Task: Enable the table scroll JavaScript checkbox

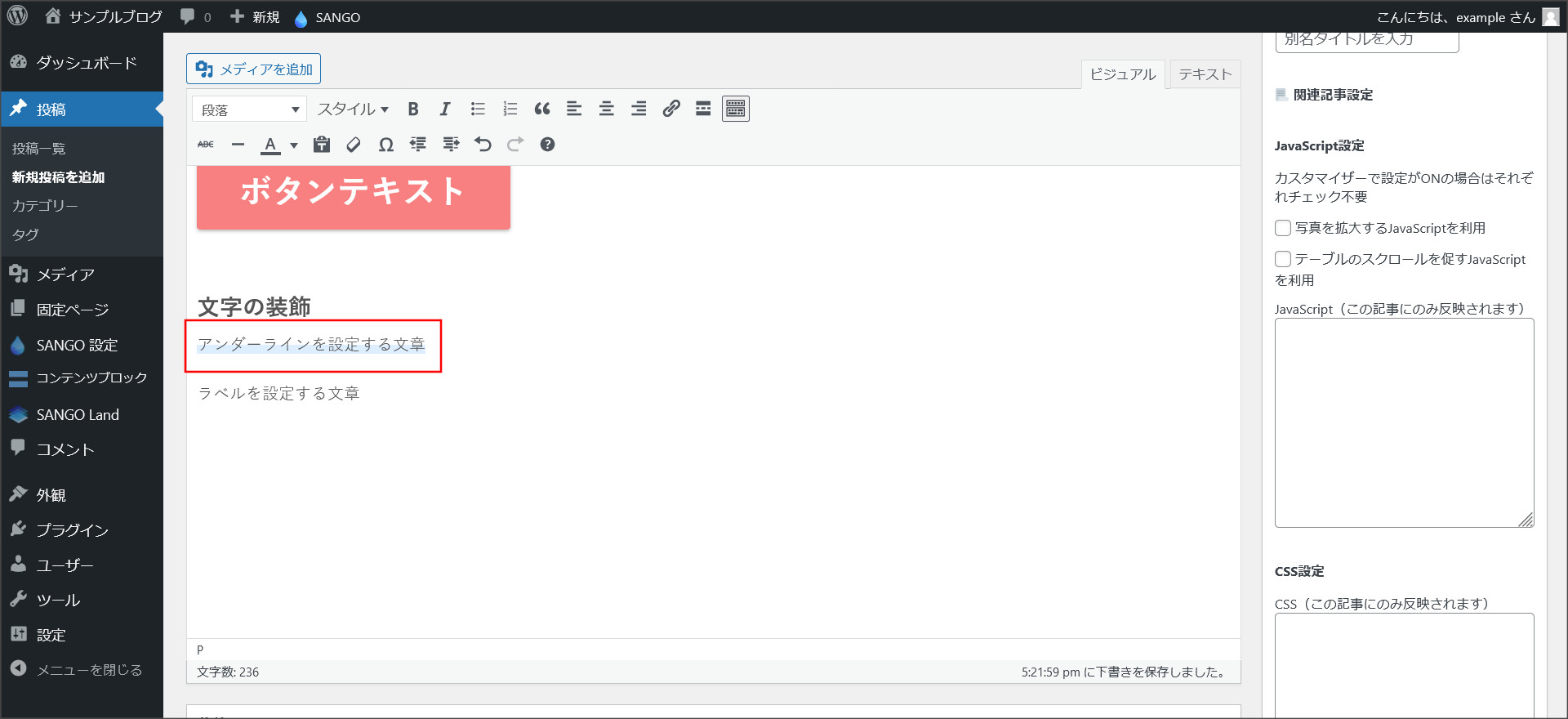Action: click(x=1283, y=259)
